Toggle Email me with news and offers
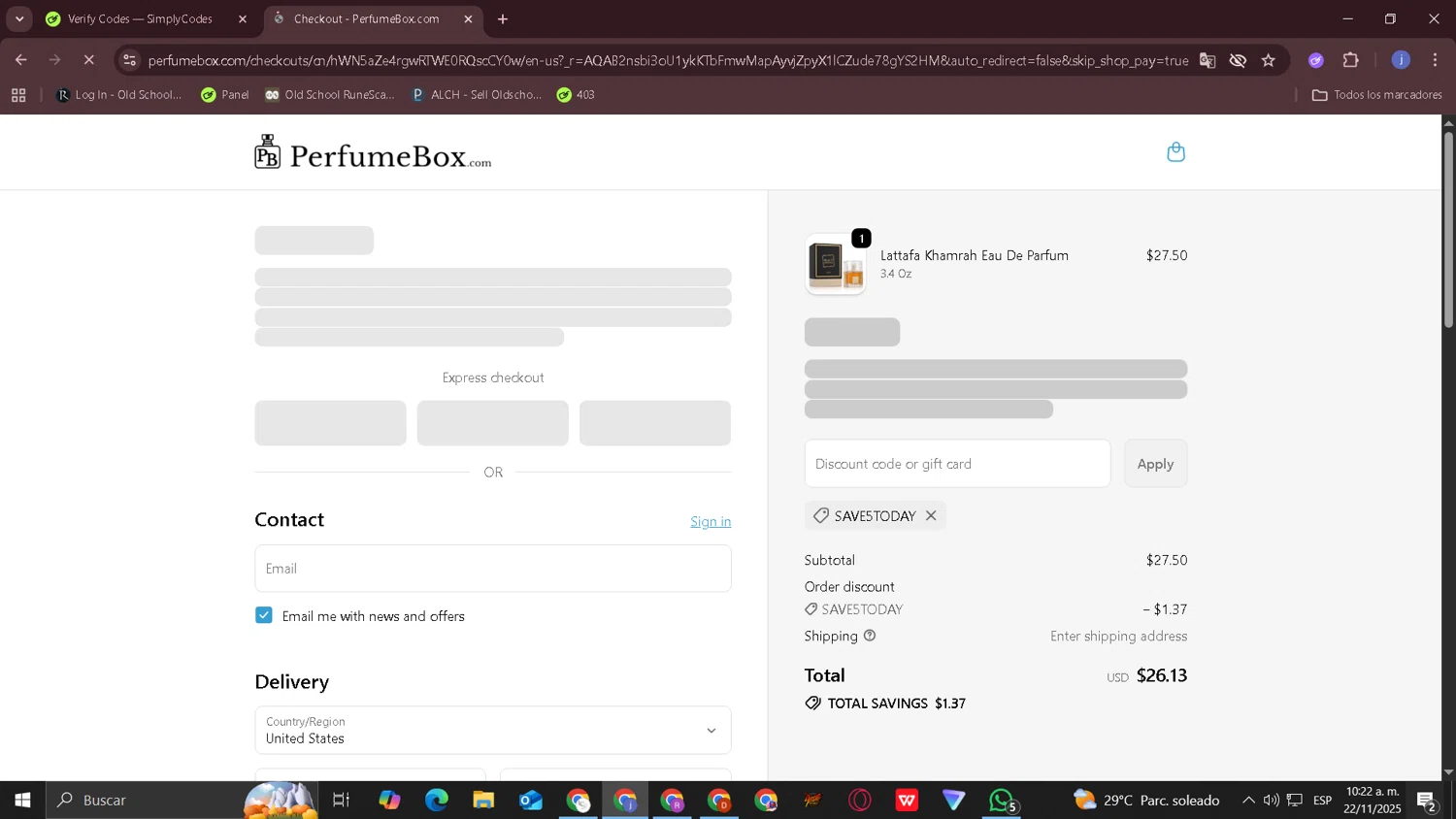The width and height of the screenshot is (1456, 819). (x=264, y=615)
